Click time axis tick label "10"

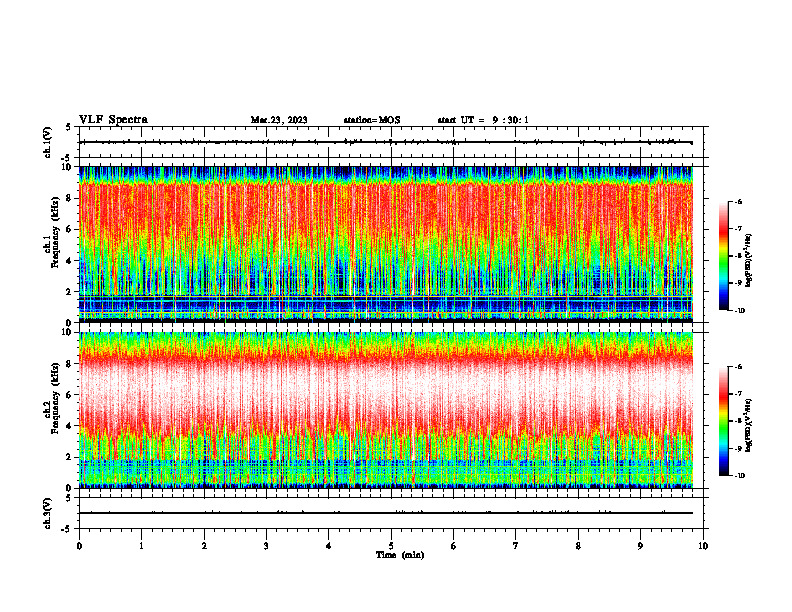703,546
